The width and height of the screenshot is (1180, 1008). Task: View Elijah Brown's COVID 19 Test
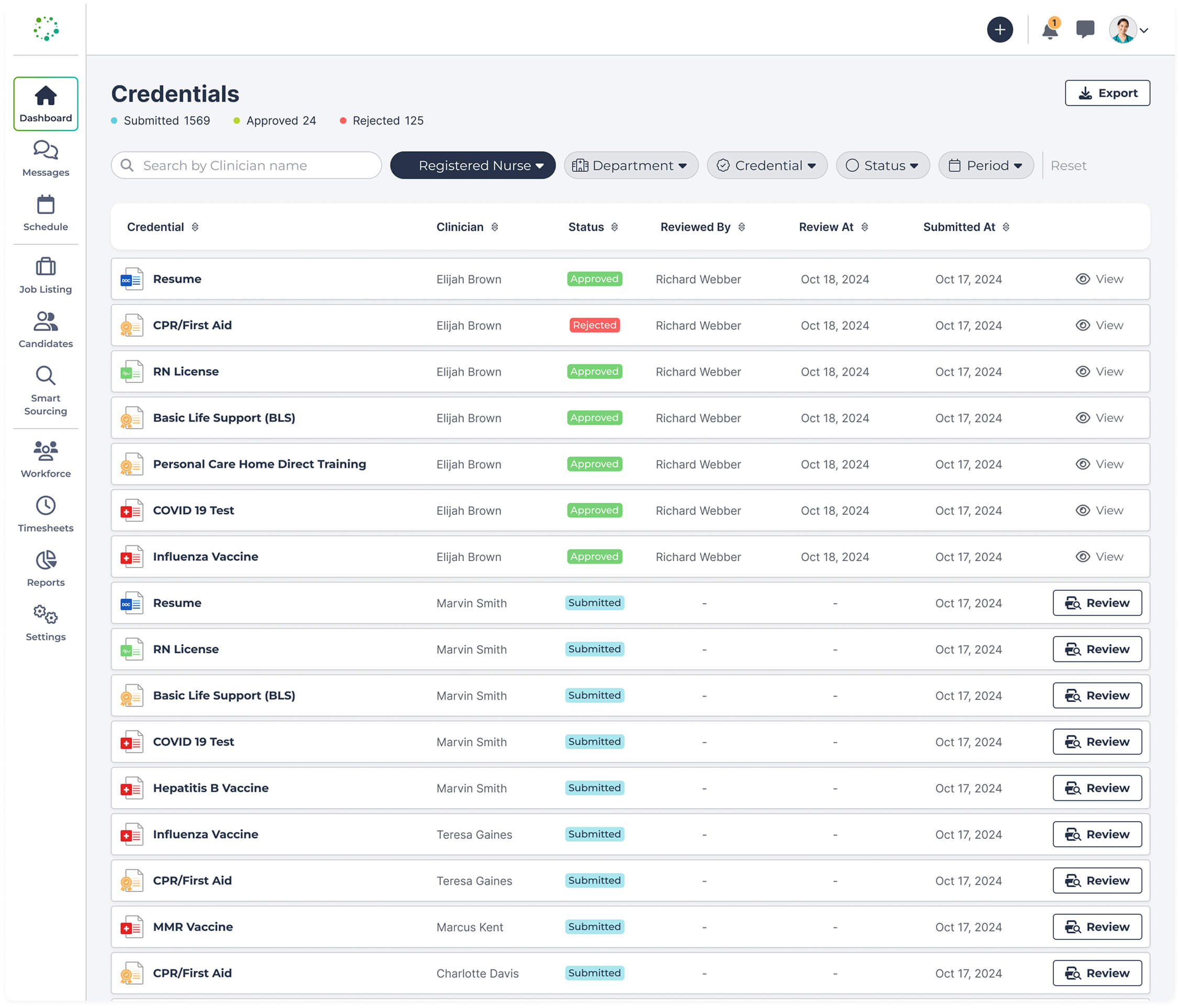coord(1099,510)
